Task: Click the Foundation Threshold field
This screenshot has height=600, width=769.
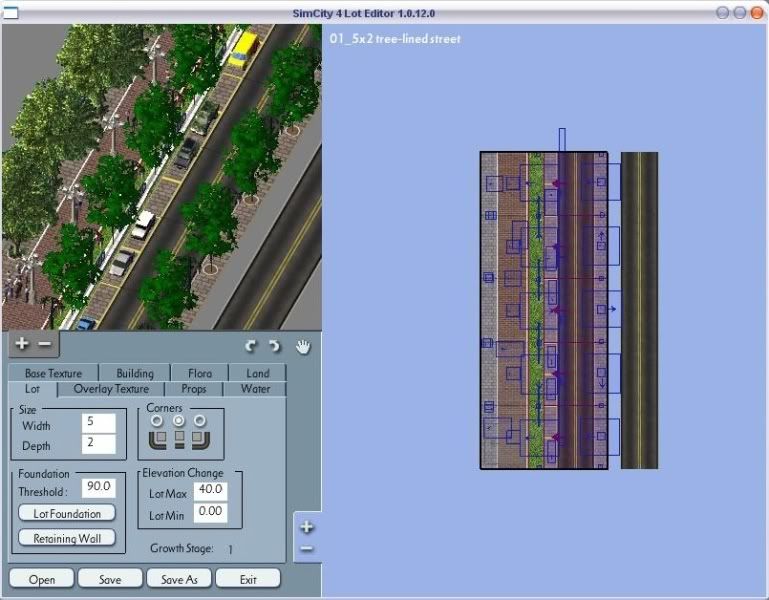Action: 99,487
